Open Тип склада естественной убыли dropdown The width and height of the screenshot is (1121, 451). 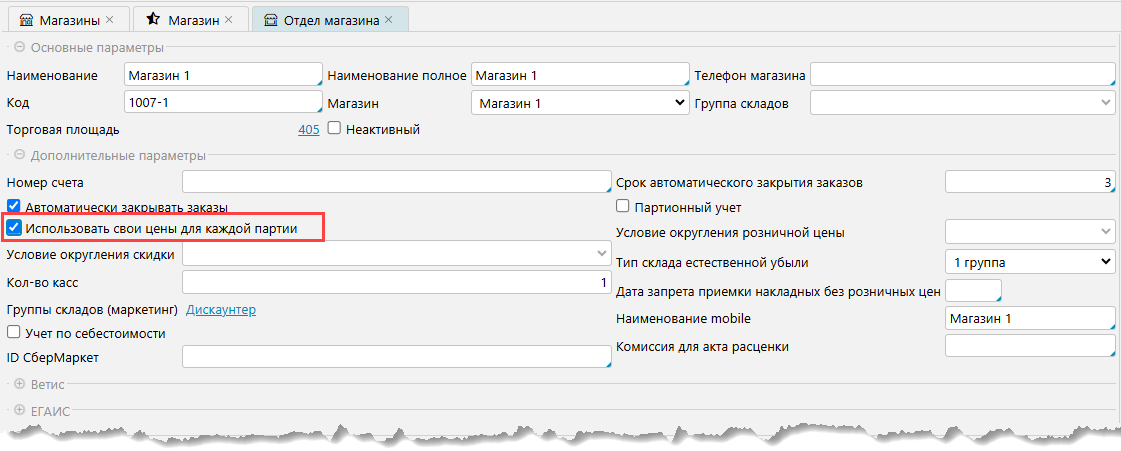[x=1029, y=262]
